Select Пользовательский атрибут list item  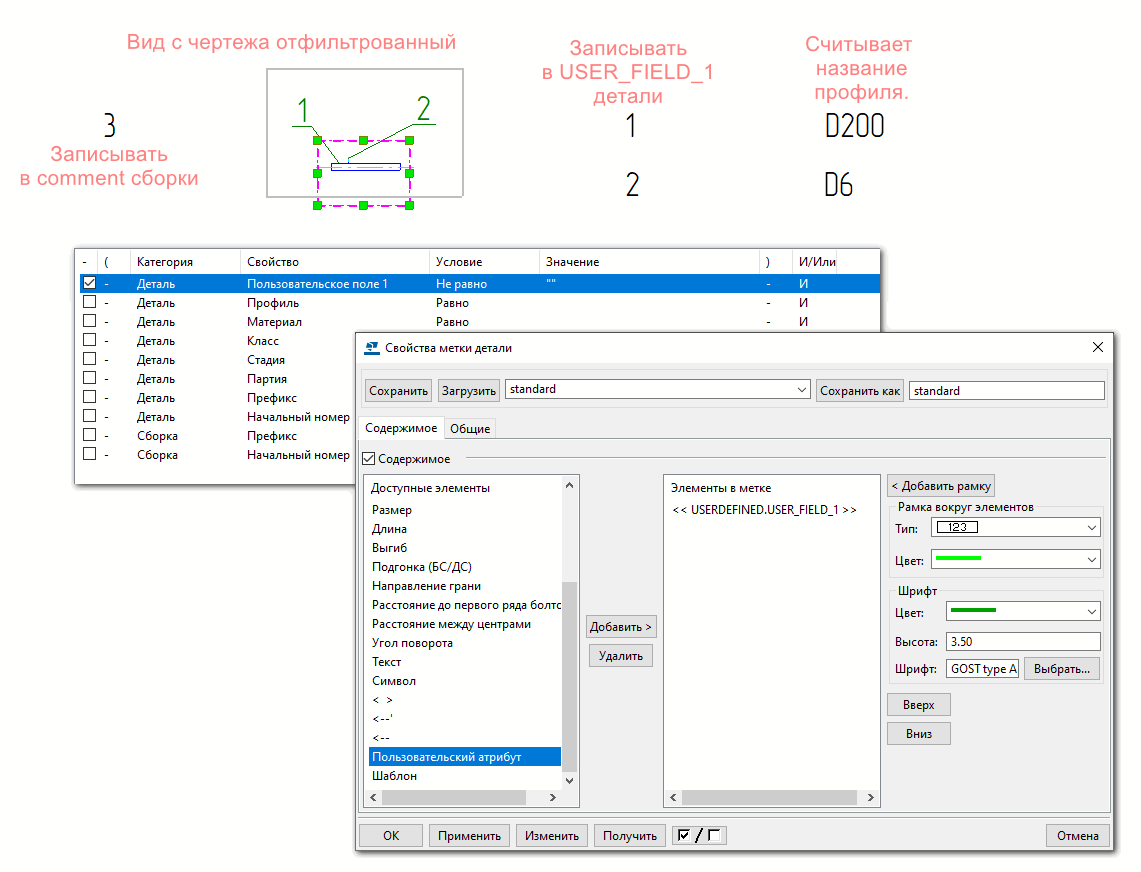click(x=465, y=757)
